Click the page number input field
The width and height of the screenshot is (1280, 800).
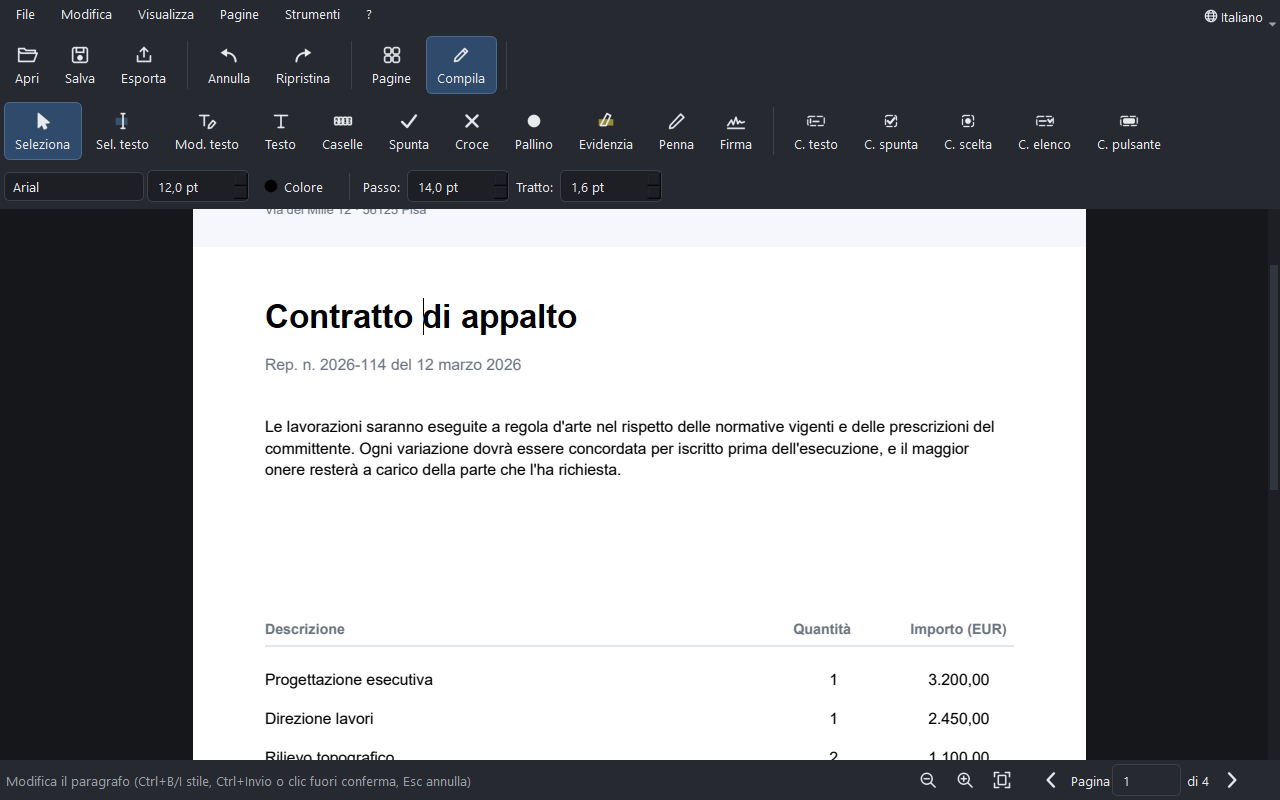coord(1146,781)
